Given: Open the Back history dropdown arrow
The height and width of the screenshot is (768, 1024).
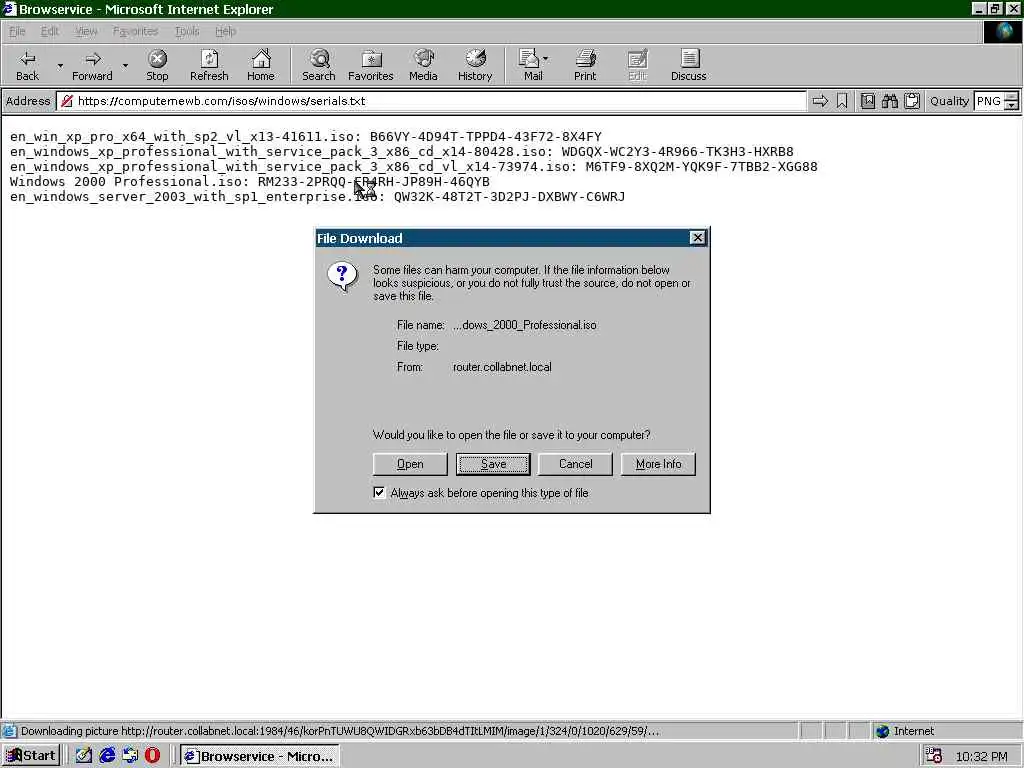Looking at the screenshot, I should [60, 65].
